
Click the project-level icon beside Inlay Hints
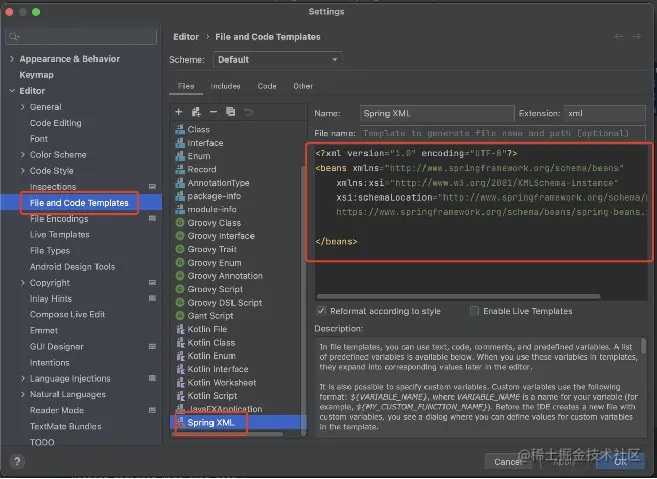click(x=152, y=298)
